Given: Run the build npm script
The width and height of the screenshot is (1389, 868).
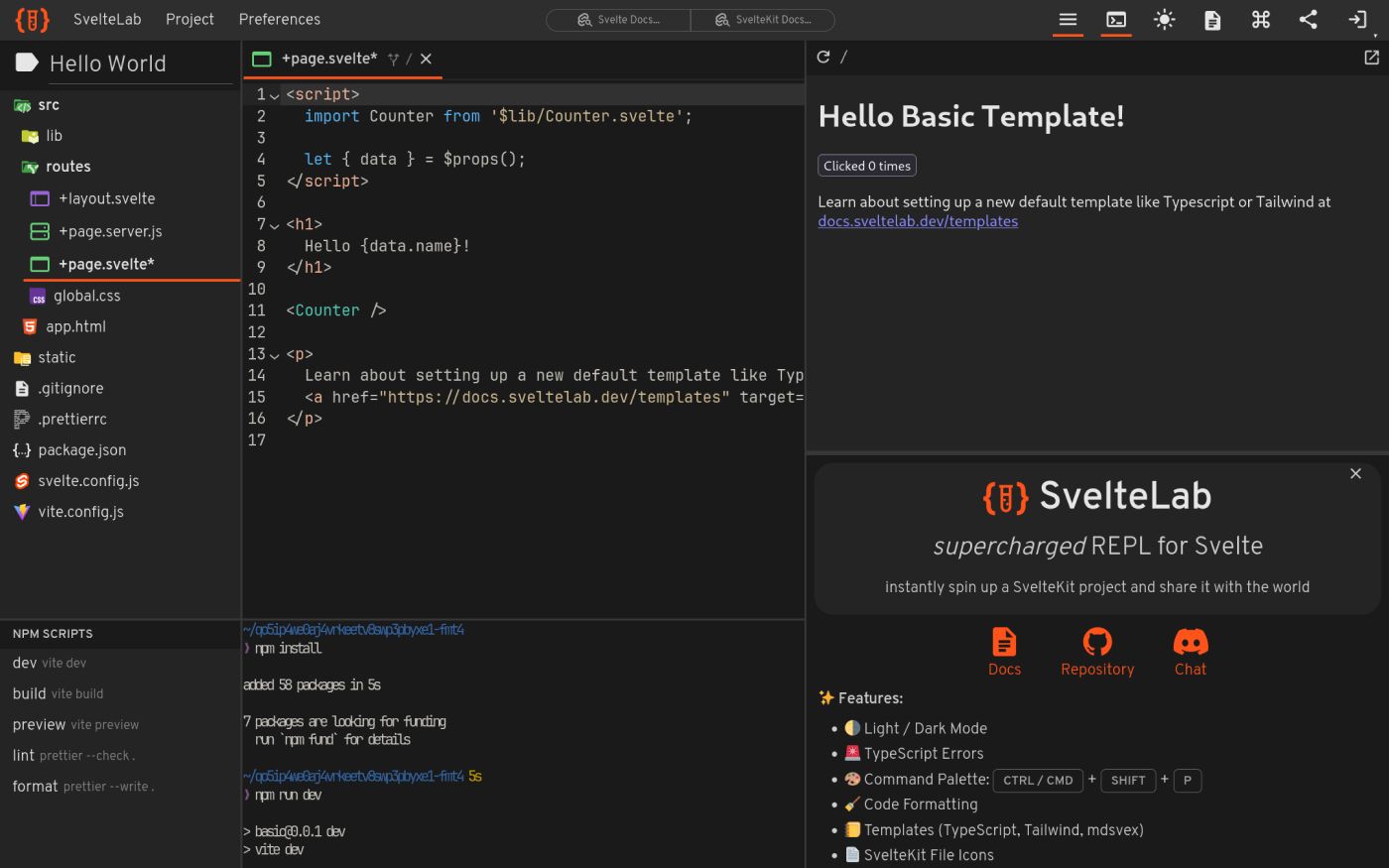Looking at the screenshot, I should (119, 693).
